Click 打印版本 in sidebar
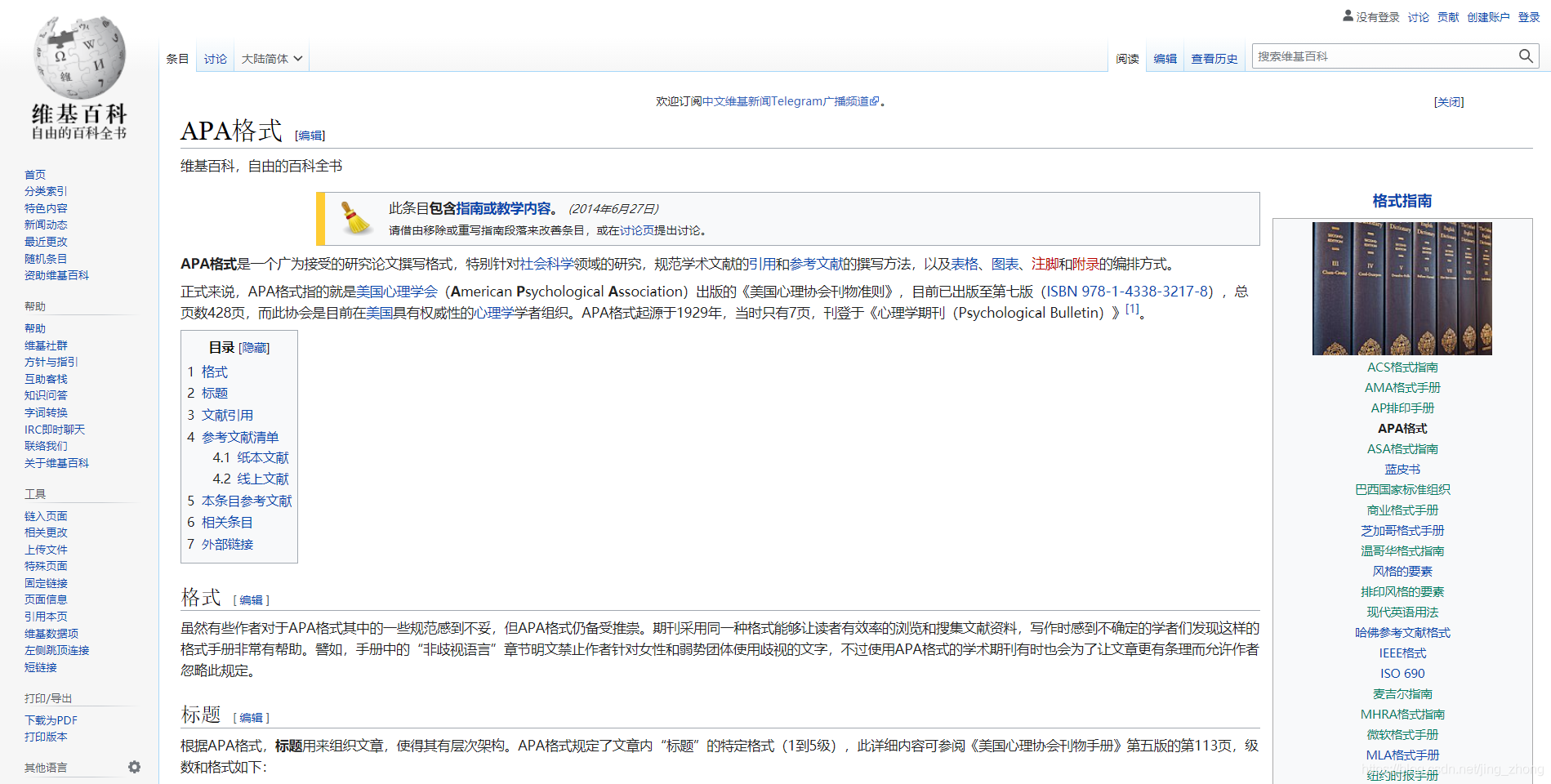 pos(46,737)
